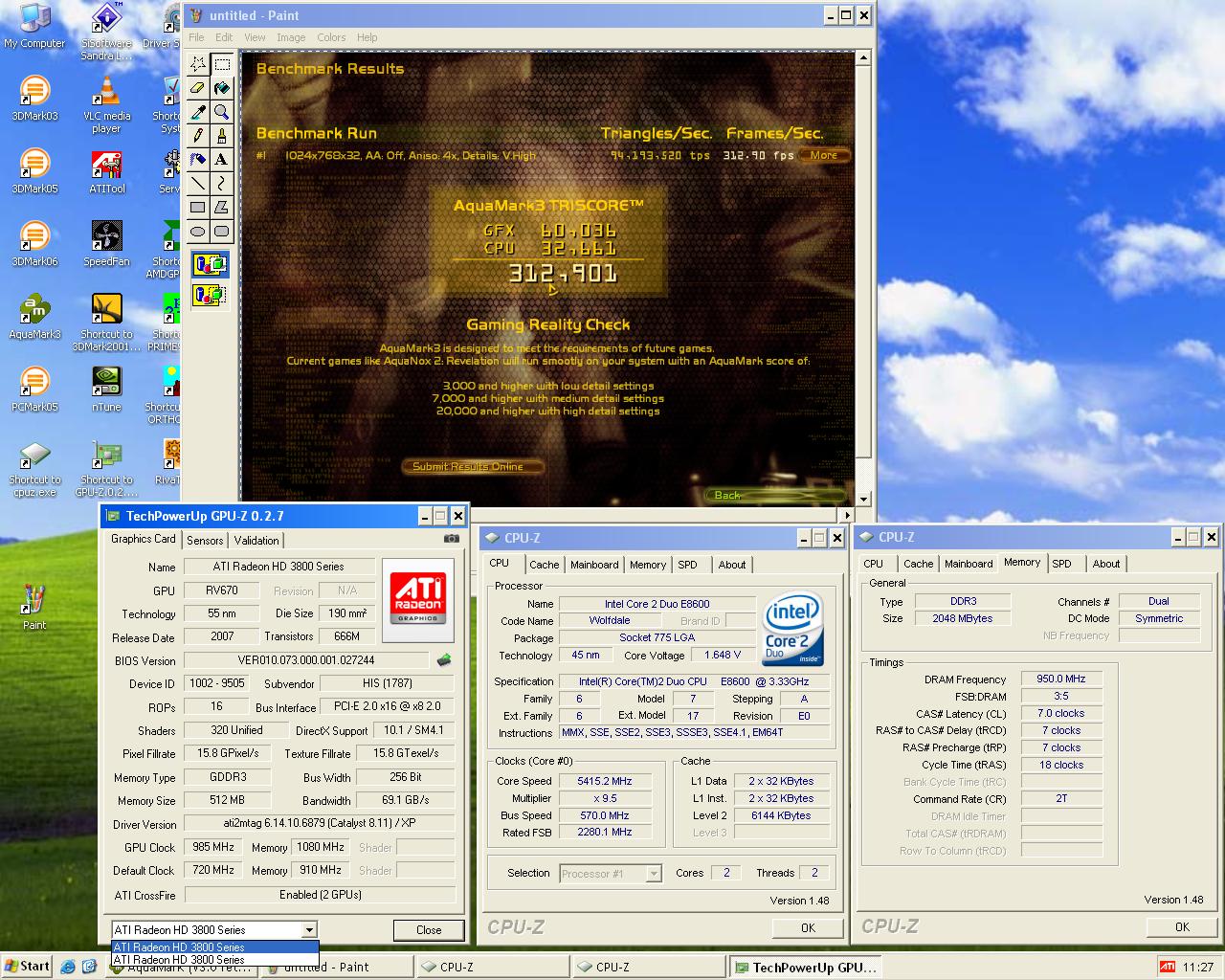Screen dimensions: 1225x980
Task: Enable transparent selection mode in Paint
Action: (210, 295)
